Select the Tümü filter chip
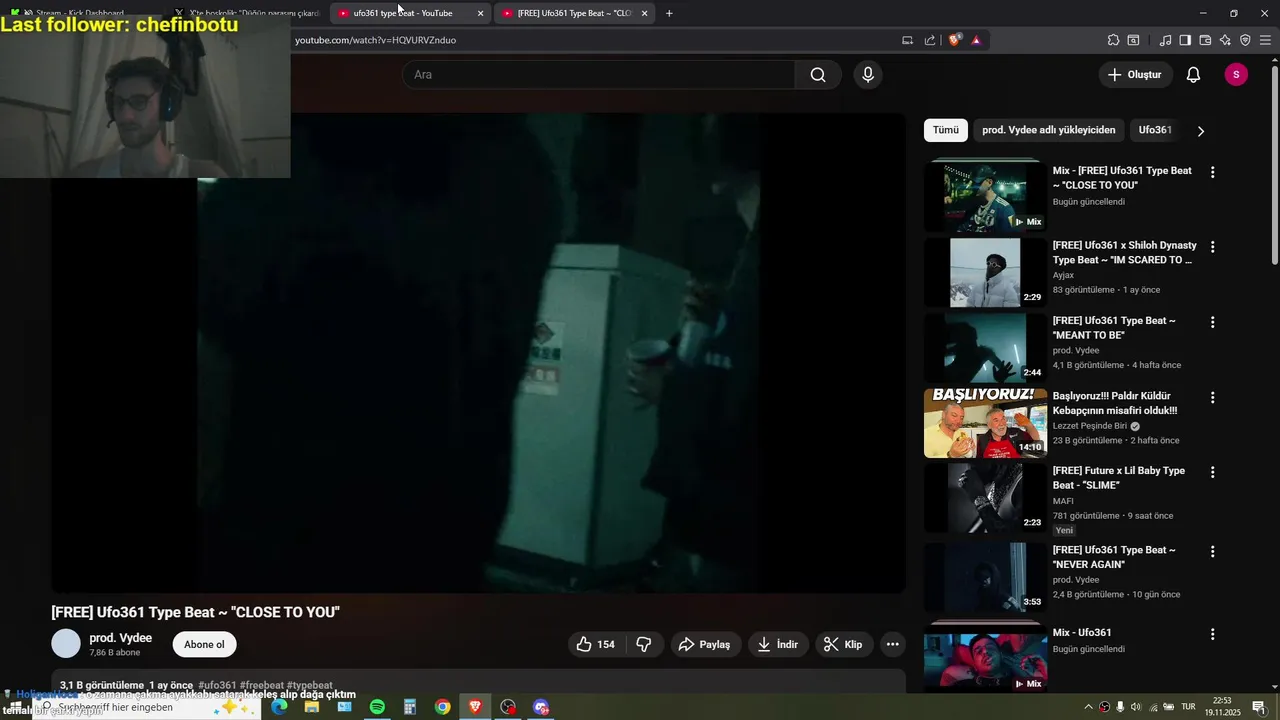The image size is (1280, 720). 945,130
